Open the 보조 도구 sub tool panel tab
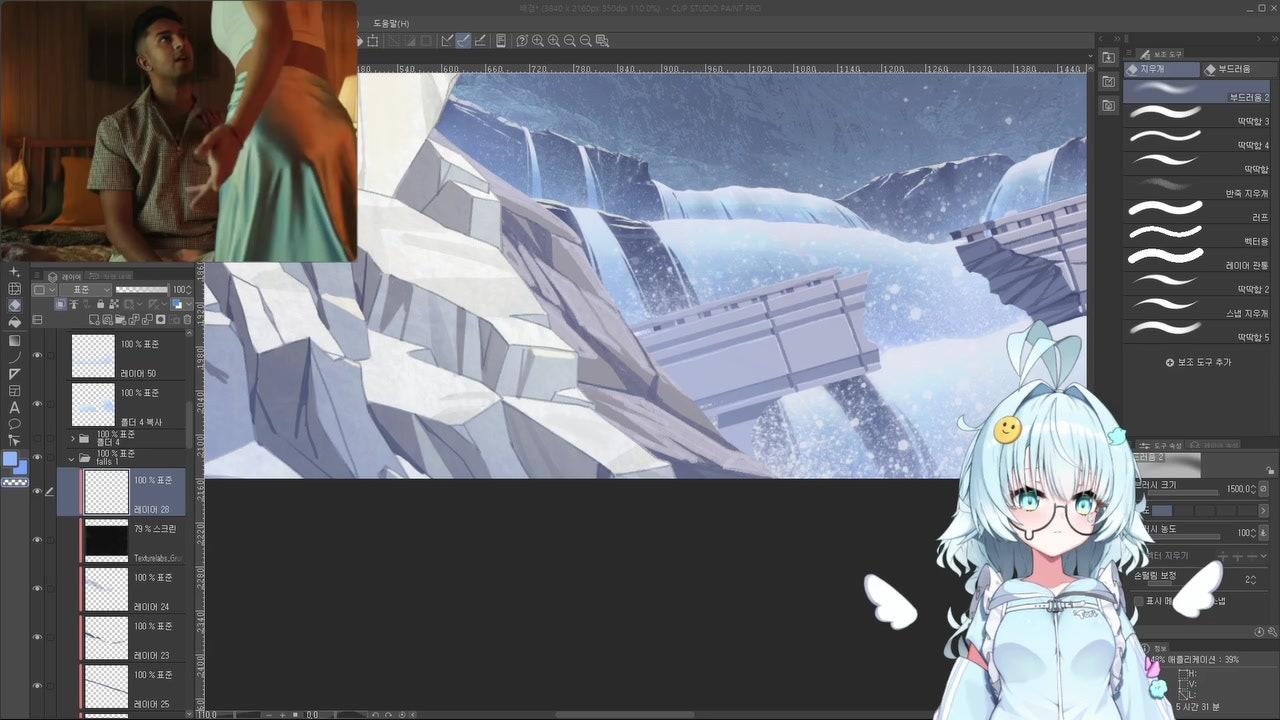1280x720 pixels. [1163, 54]
